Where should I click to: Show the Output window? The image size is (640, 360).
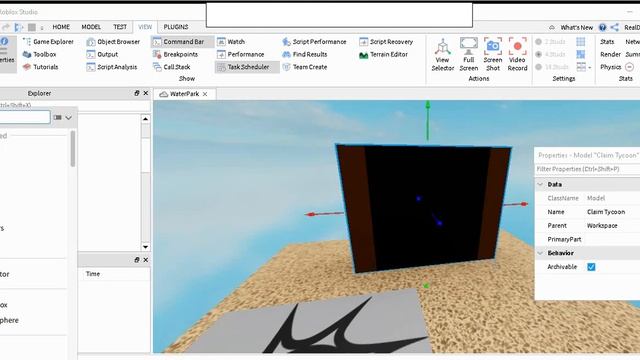(x=102, y=54)
